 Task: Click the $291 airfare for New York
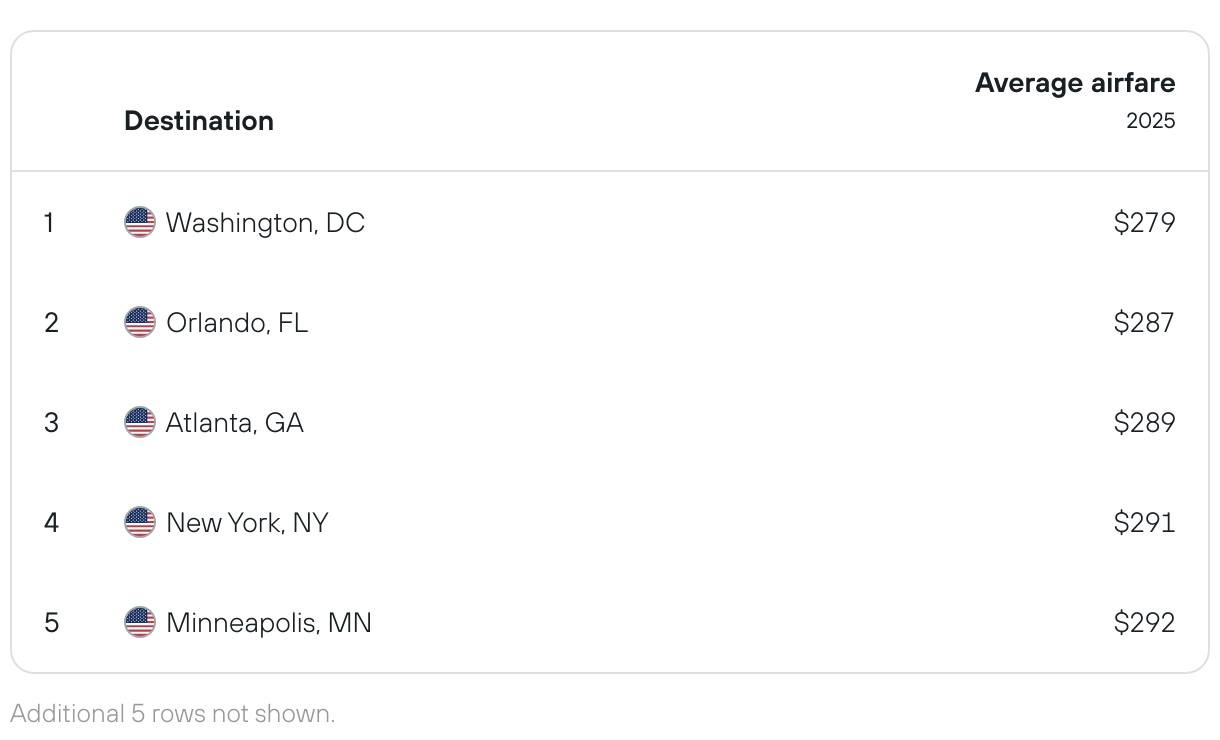tap(1145, 523)
